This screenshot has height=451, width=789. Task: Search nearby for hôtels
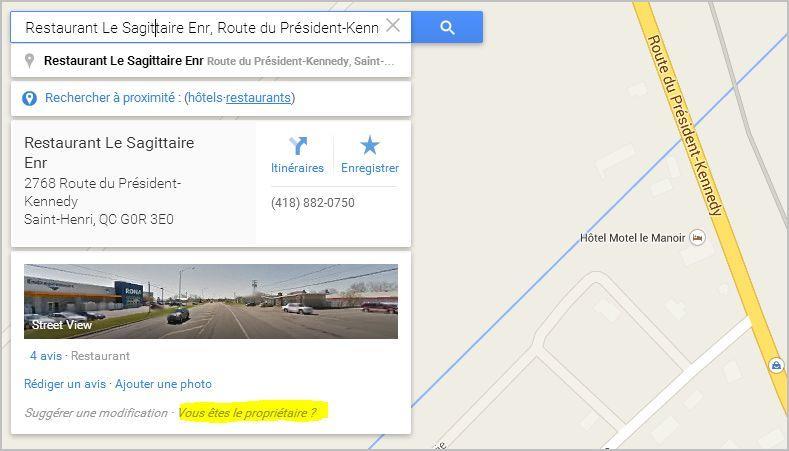tap(205, 98)
